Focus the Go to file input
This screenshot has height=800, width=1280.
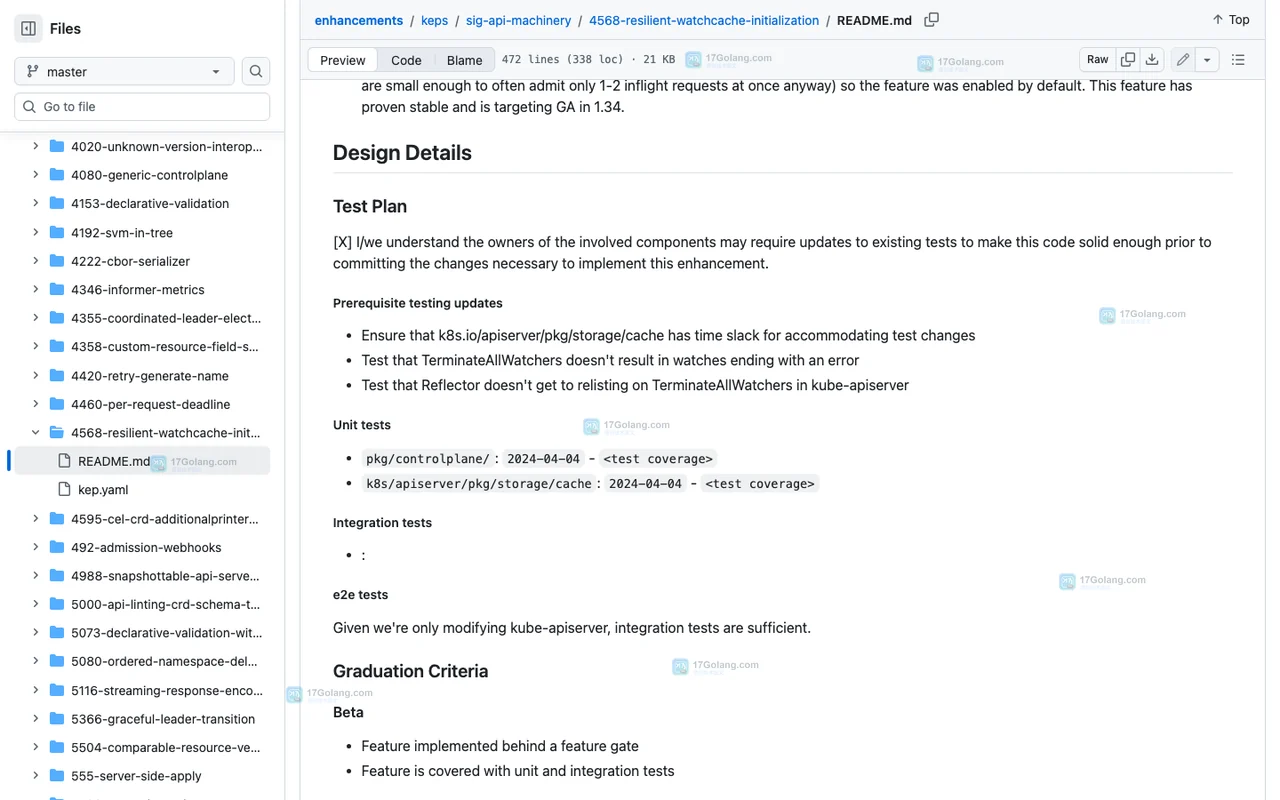point(142,107)
